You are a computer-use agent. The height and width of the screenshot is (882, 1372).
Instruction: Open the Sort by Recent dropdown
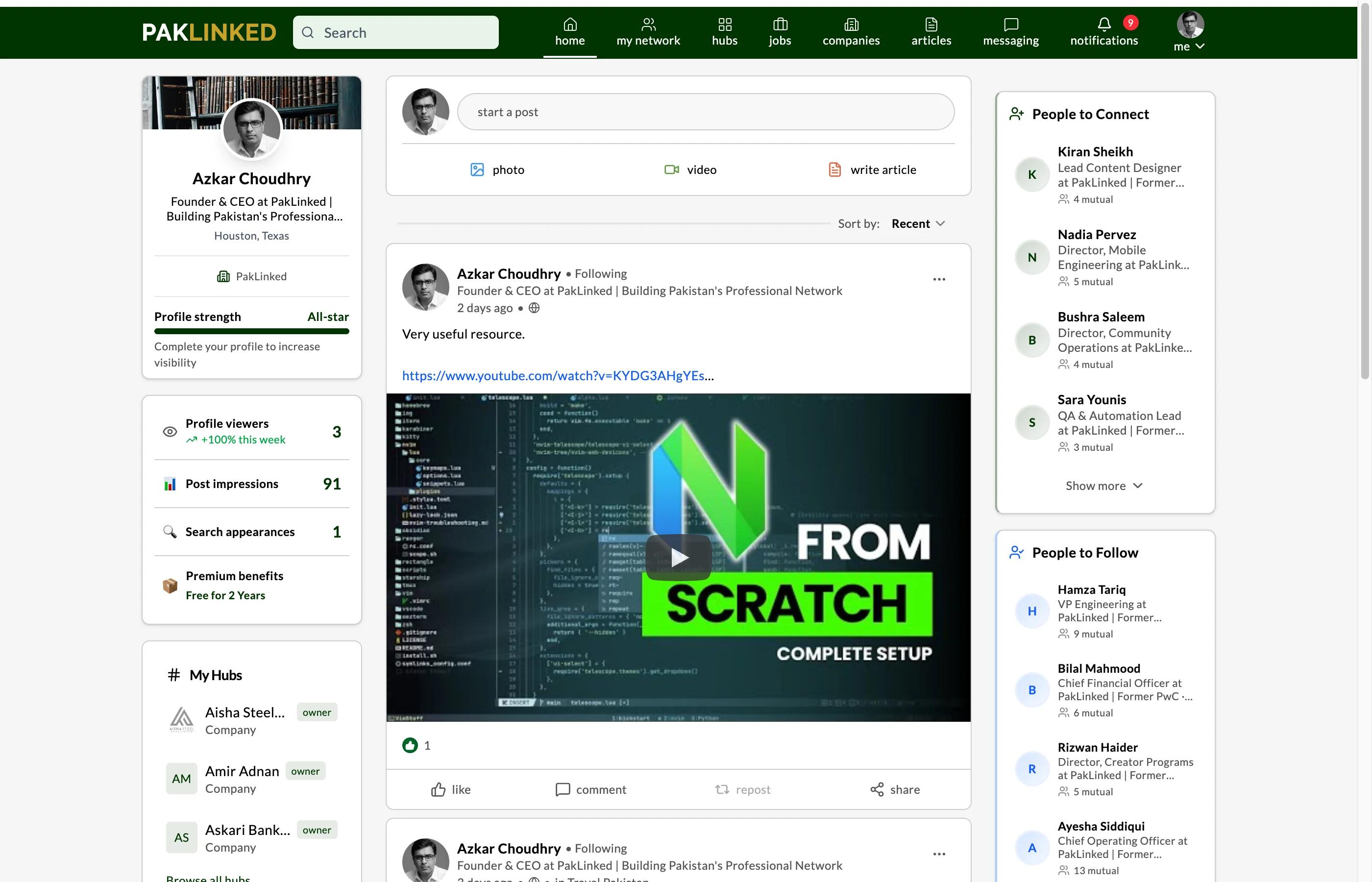tap(917, 223)
